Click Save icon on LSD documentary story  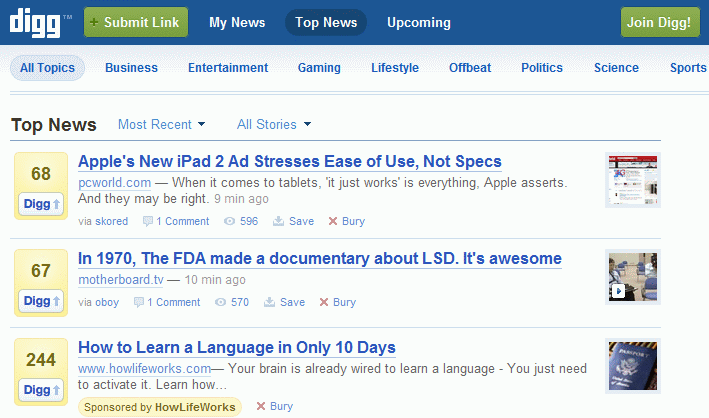(x=269, y=302)
